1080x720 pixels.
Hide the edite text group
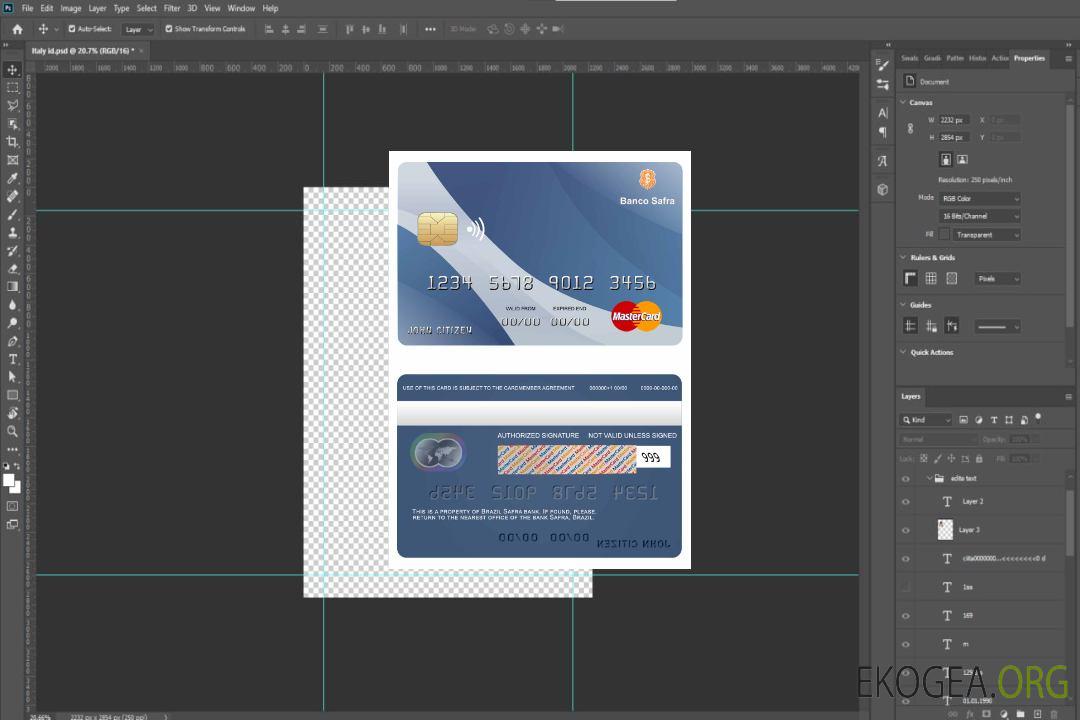coord(906,479)
